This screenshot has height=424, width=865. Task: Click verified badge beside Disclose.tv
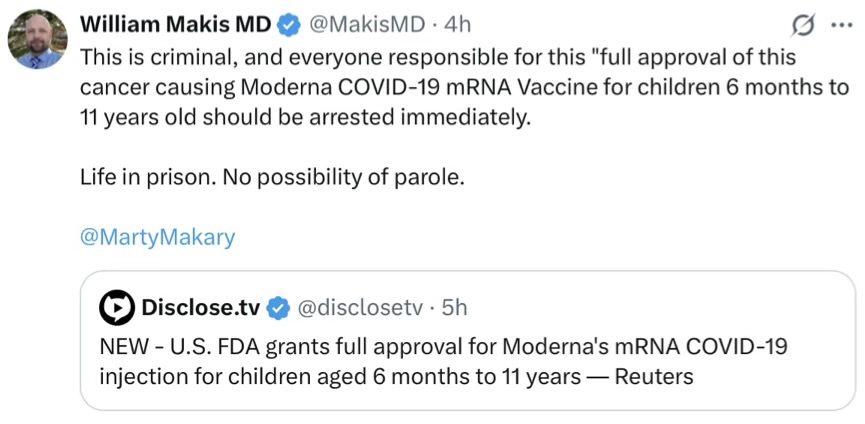coord(279,308)
